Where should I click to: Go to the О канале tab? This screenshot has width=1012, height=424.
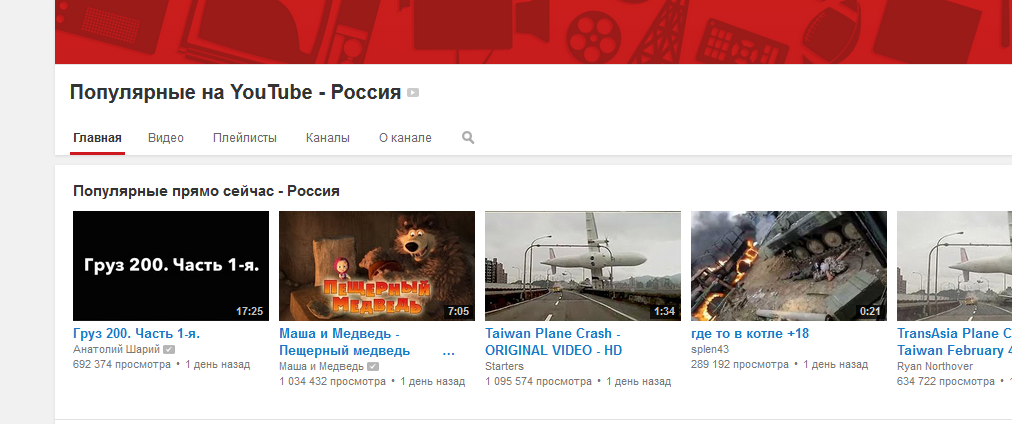405,137
